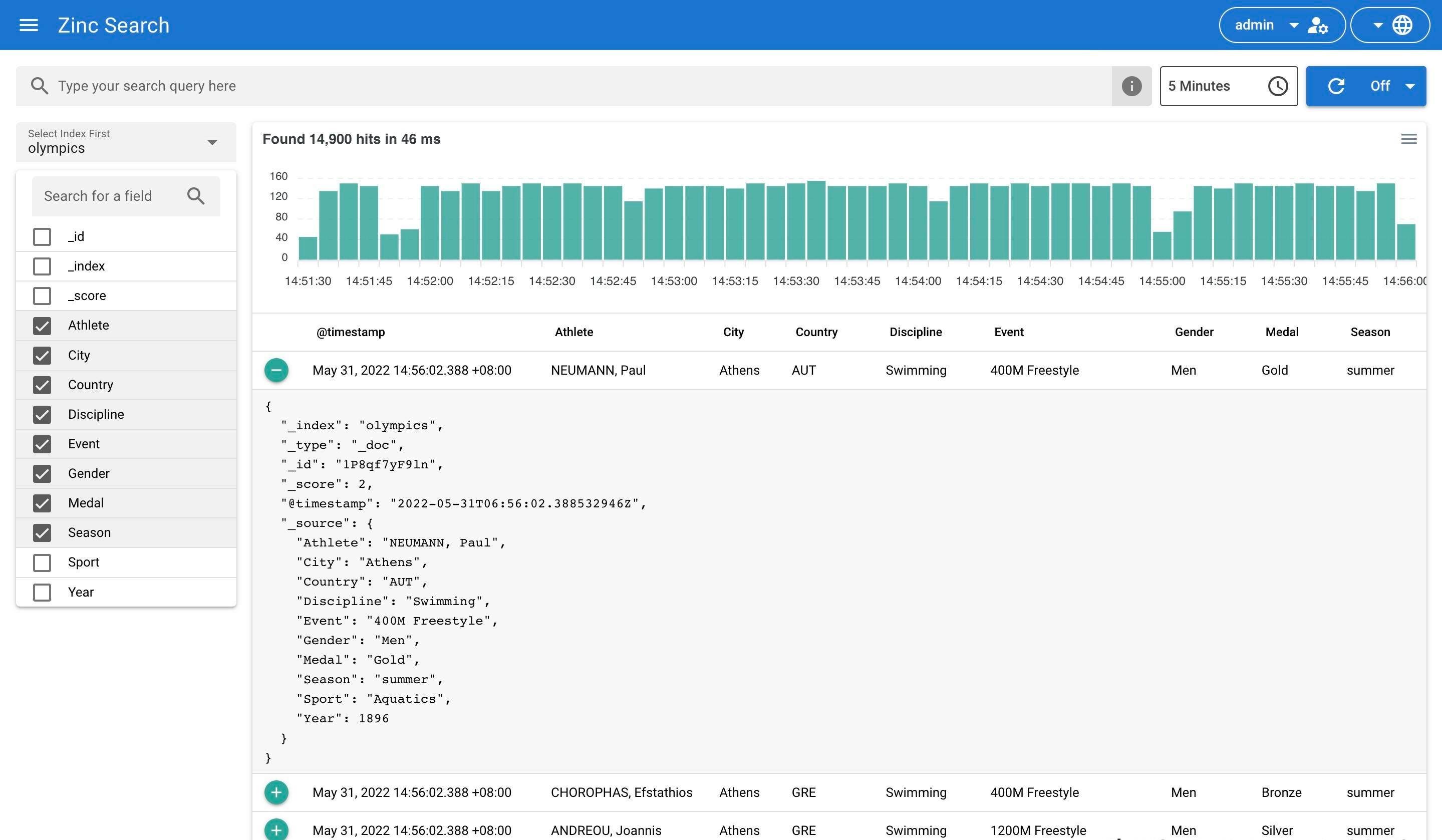Open the olympics index selector dropdown
The width and height of the screenshot is (1442, 840).
point(126,142)
